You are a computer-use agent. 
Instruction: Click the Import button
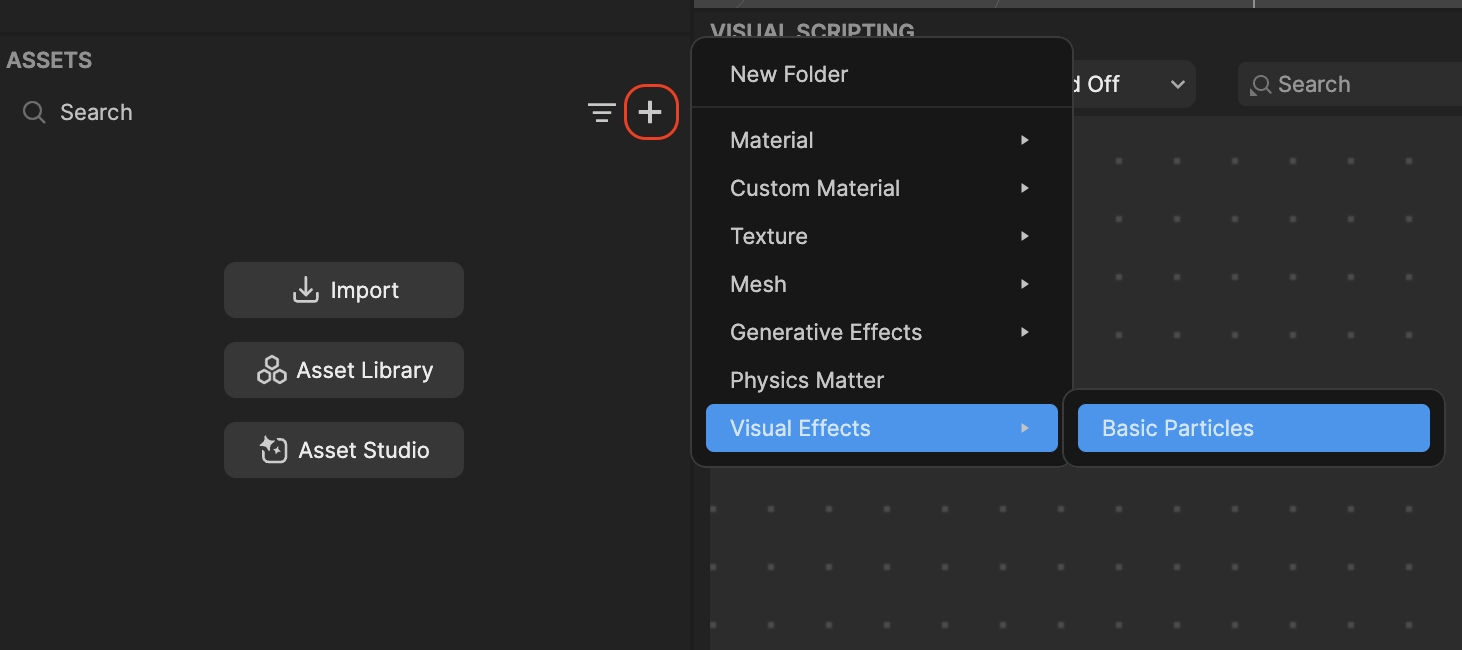pyautogui.click(x=343, y=289)
